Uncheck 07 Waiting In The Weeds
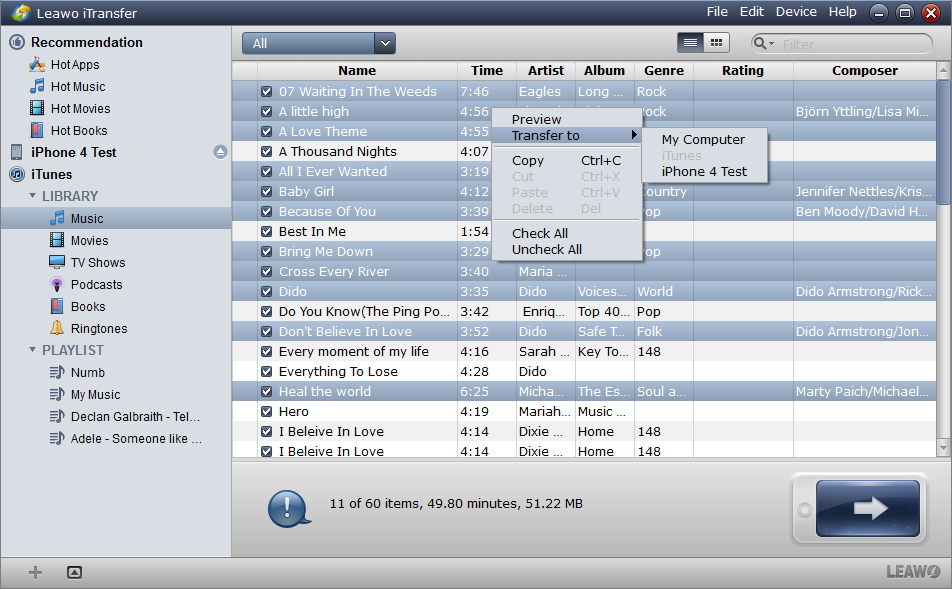The height and width of the screenshot is (589, 952). click(266, 92)
